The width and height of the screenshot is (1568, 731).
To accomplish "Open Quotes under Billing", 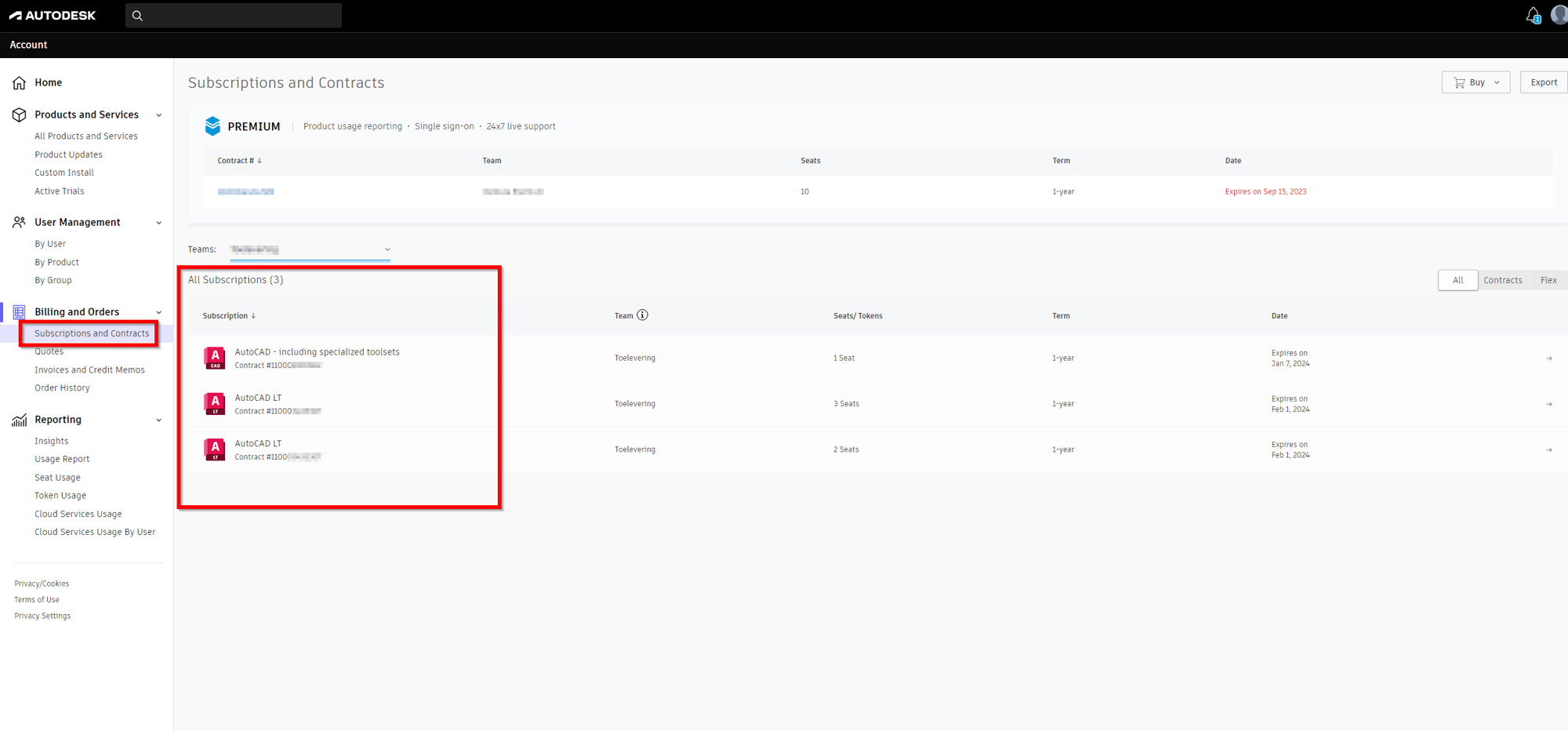I will tap(49, 351).
